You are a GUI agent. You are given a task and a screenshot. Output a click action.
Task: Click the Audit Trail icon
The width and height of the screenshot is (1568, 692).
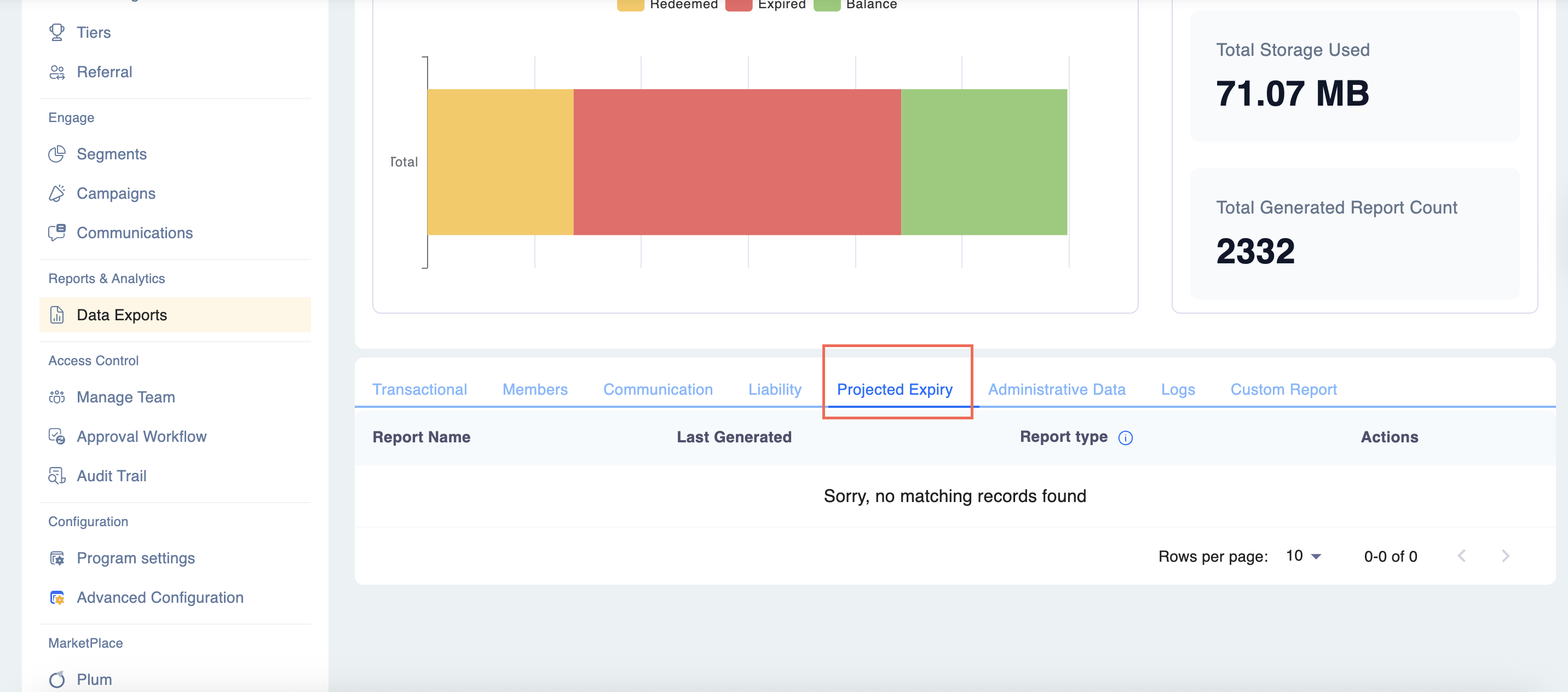56,476
